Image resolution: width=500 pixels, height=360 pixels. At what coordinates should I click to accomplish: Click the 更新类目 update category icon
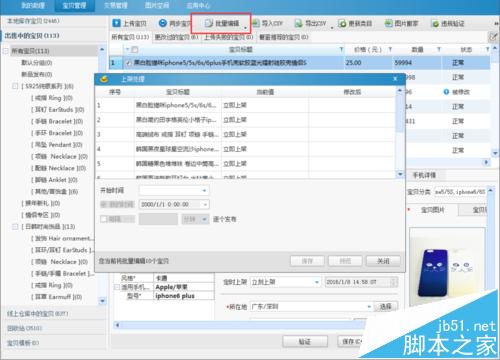click(342, 23)
